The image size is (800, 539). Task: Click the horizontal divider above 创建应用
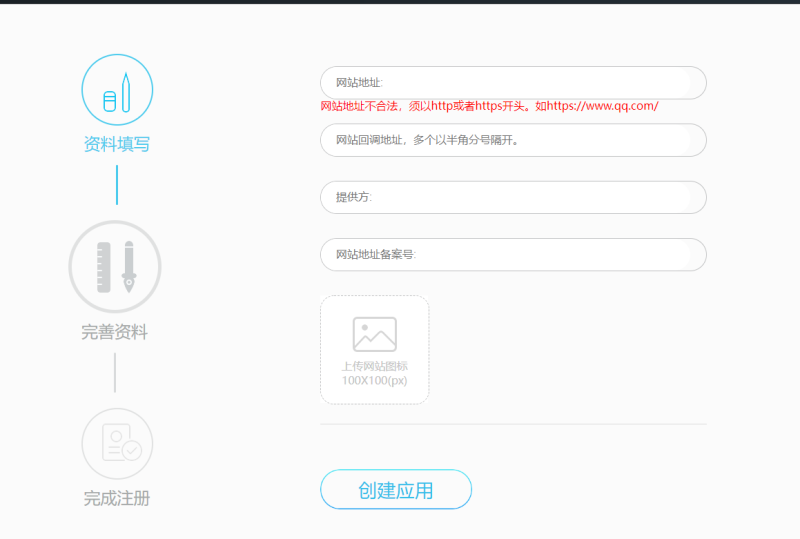tap(513, 424)
